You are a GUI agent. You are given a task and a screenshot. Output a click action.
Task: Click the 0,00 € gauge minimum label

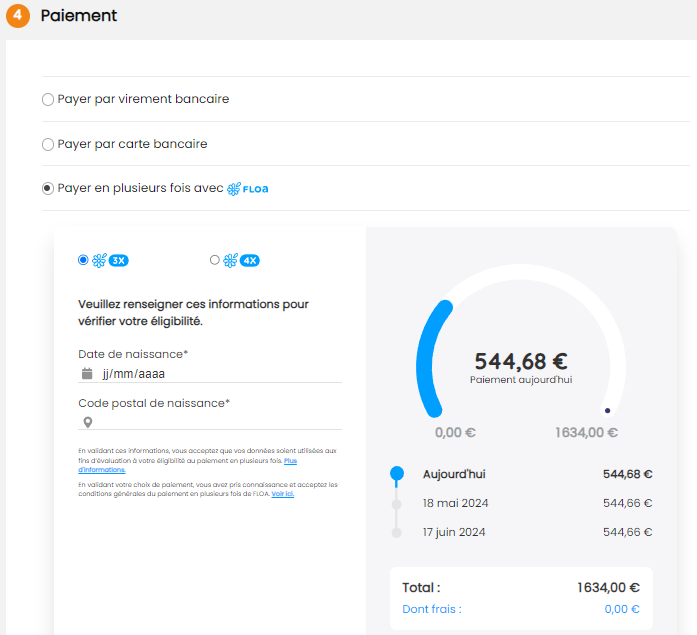pos(455,432)
